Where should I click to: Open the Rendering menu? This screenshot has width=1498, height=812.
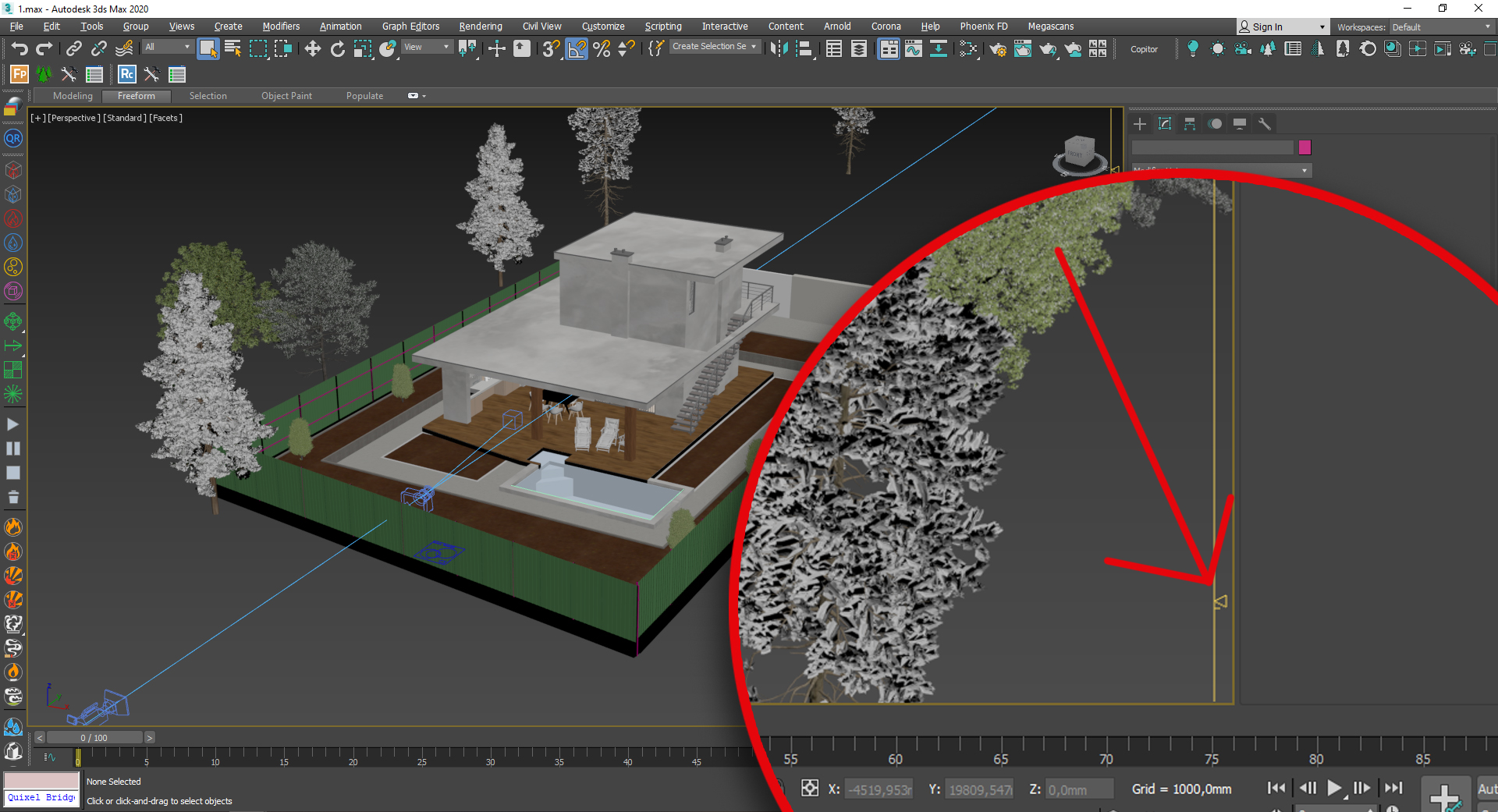pos(481,27)
